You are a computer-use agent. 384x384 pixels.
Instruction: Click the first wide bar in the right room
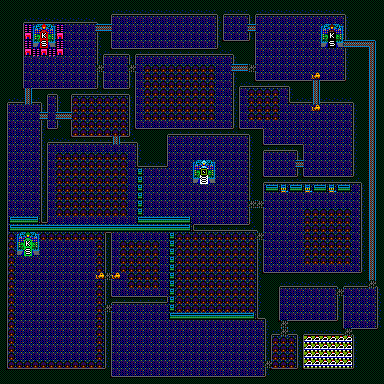coord(272,188)
